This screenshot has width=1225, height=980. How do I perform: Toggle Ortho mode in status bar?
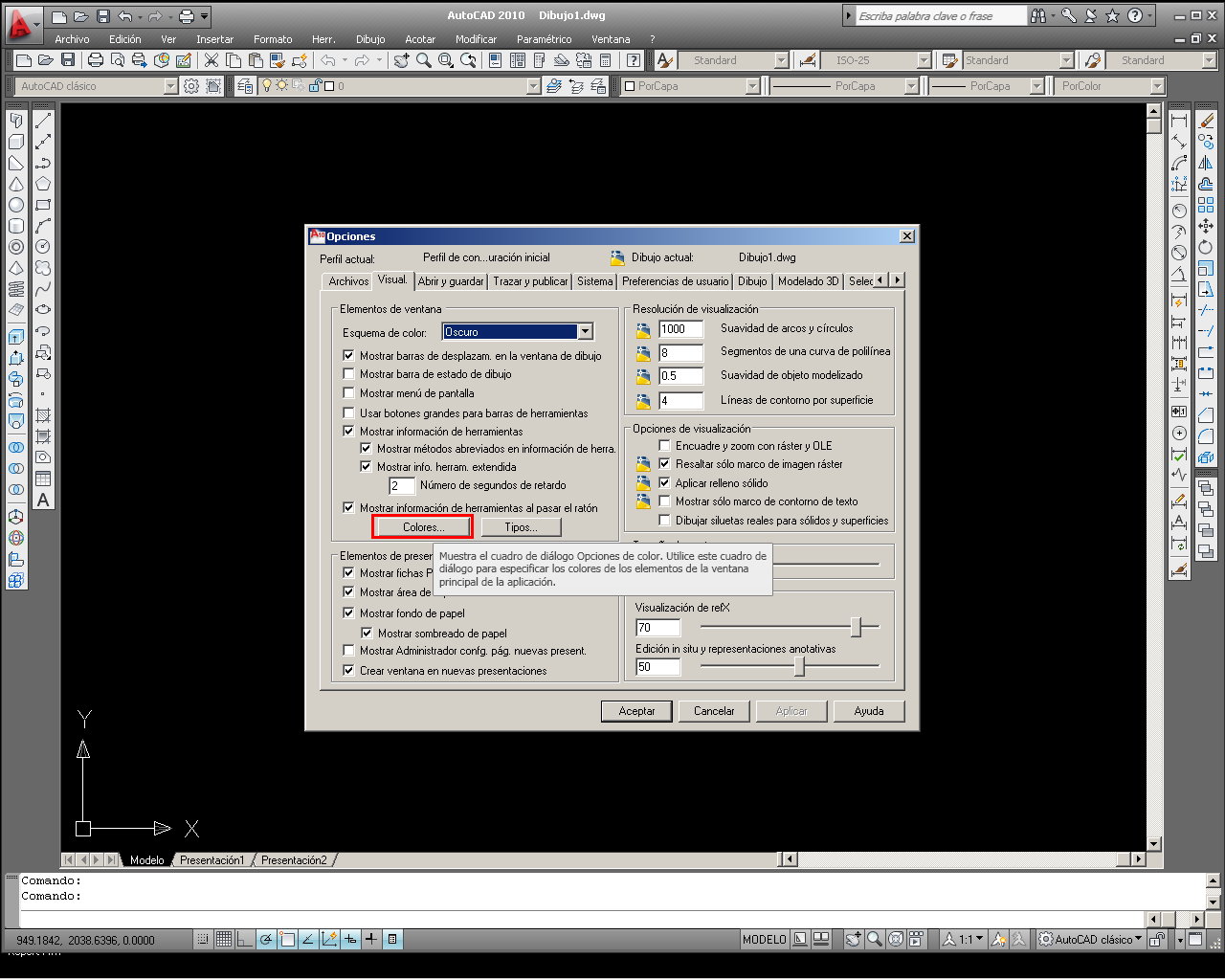[245, 940]
